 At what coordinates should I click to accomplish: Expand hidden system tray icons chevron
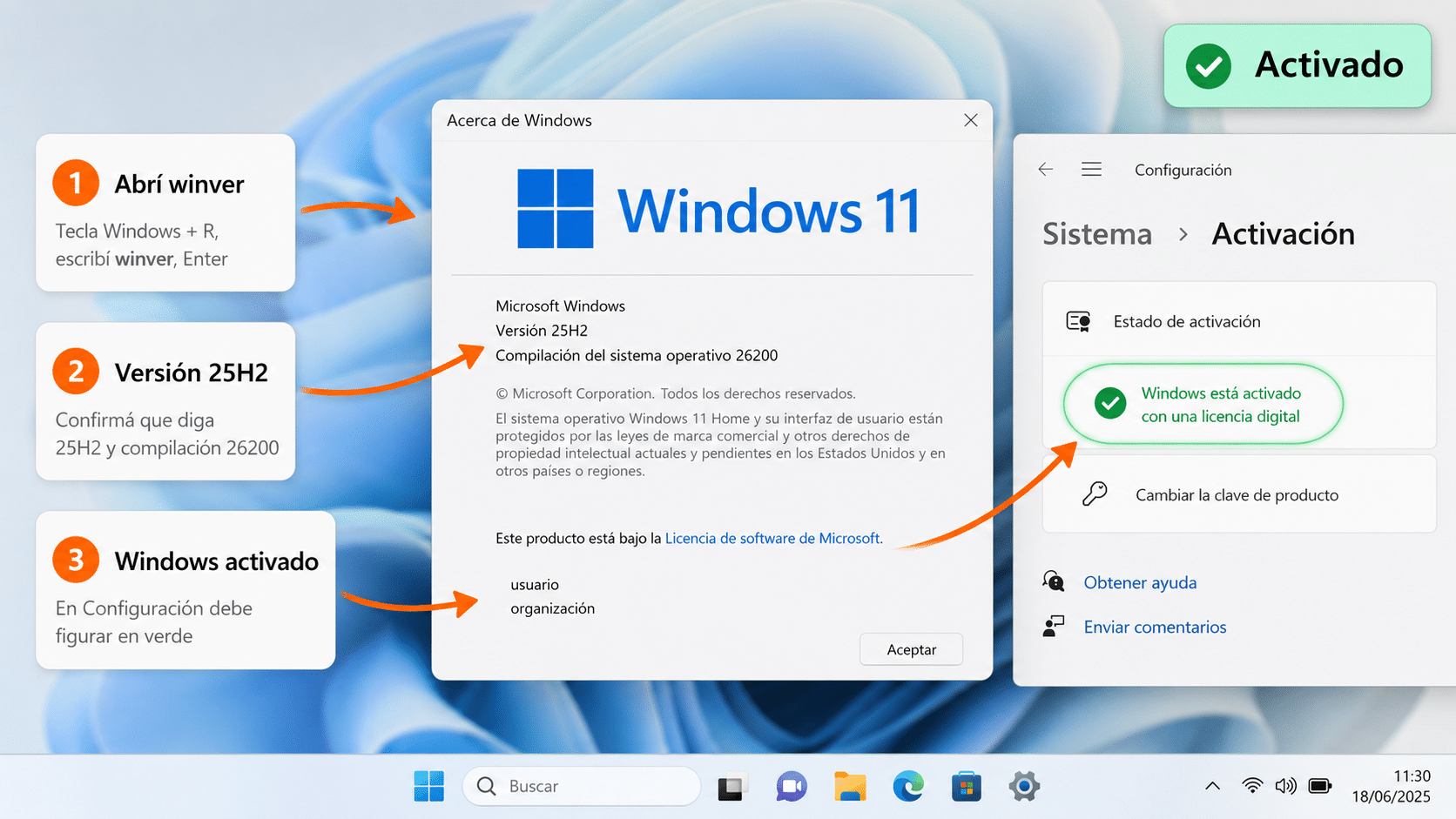pyautogui.click(x=1212, y=786)
